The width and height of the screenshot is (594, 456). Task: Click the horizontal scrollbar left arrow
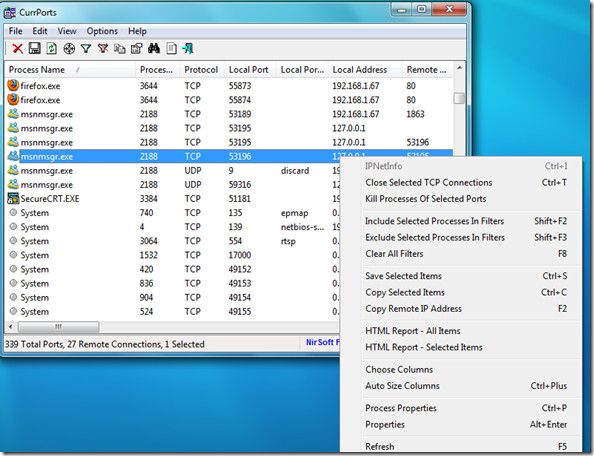click(x=11, y=326)
